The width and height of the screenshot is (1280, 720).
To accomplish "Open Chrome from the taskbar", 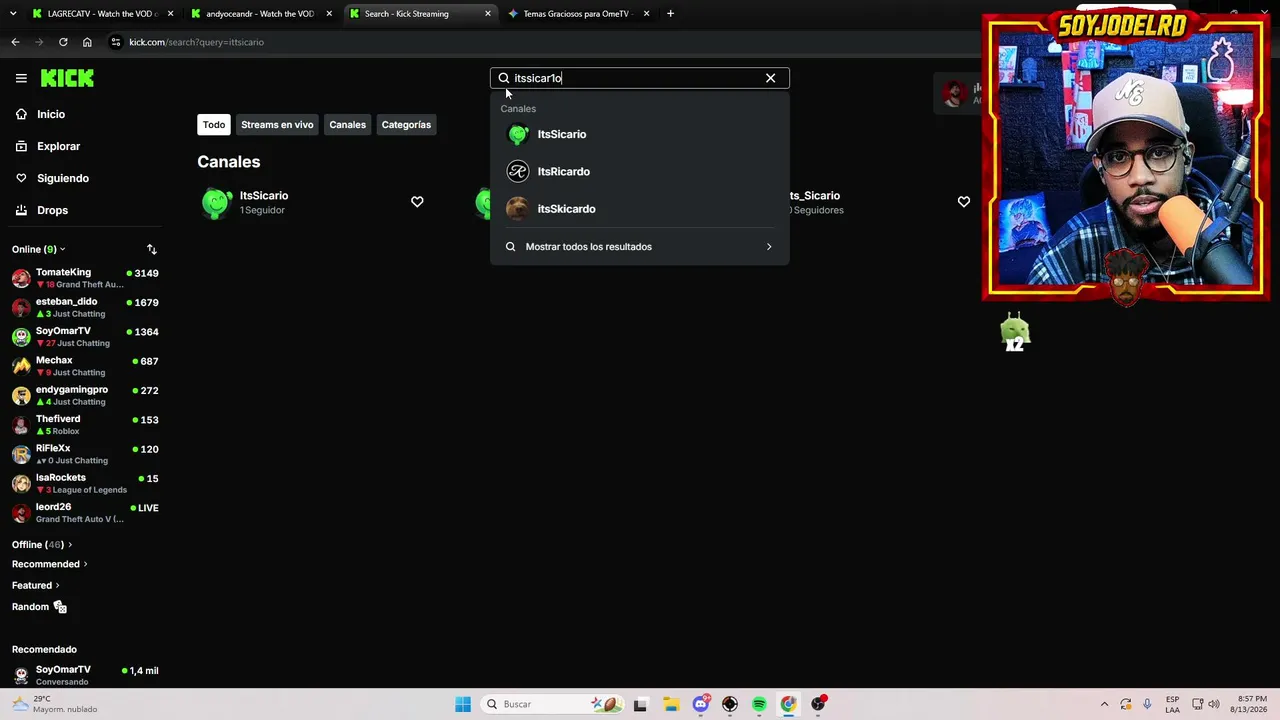I will click(x=788, y=704).
